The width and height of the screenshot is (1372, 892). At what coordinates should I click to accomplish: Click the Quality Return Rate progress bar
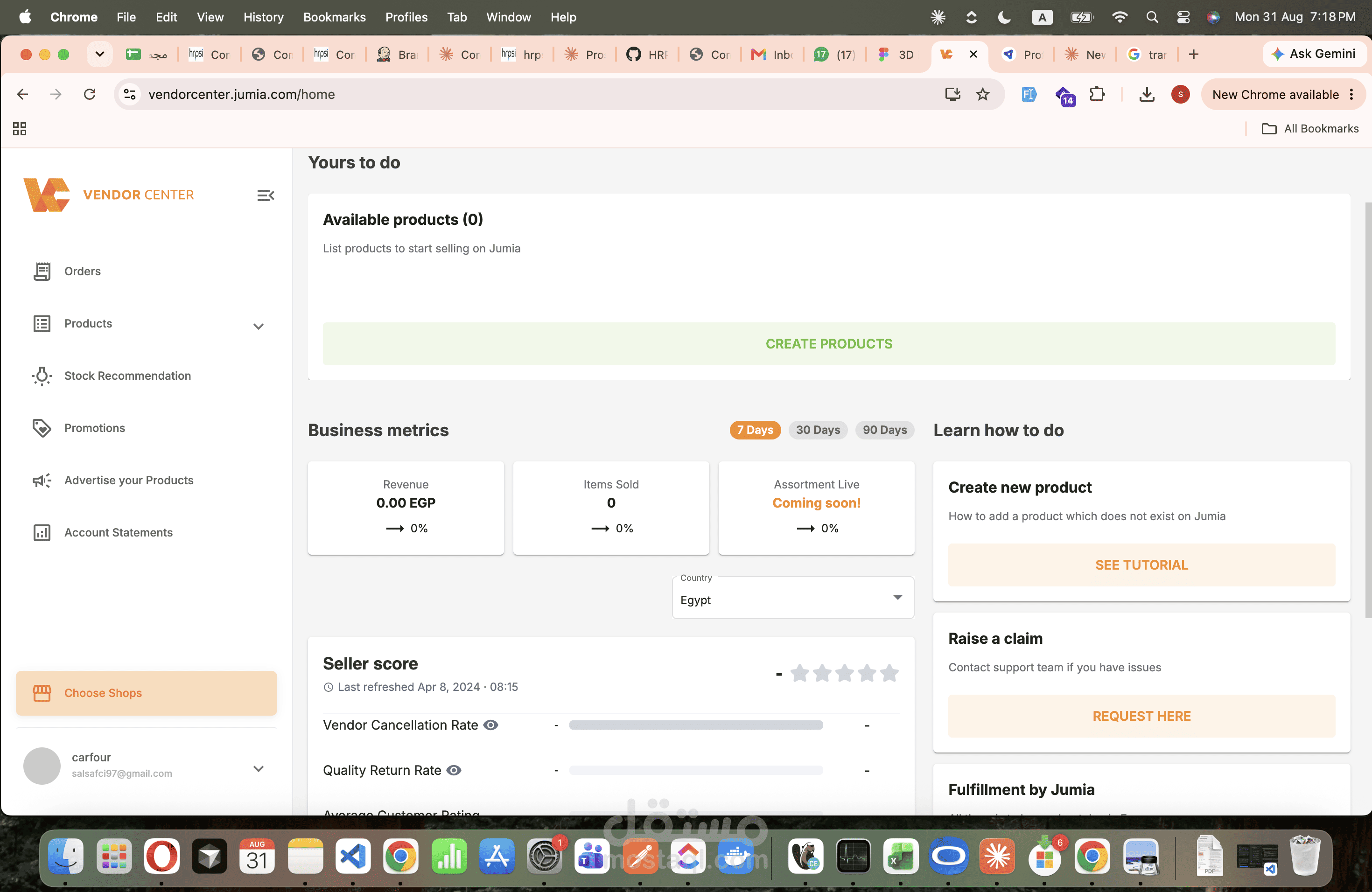696,770
